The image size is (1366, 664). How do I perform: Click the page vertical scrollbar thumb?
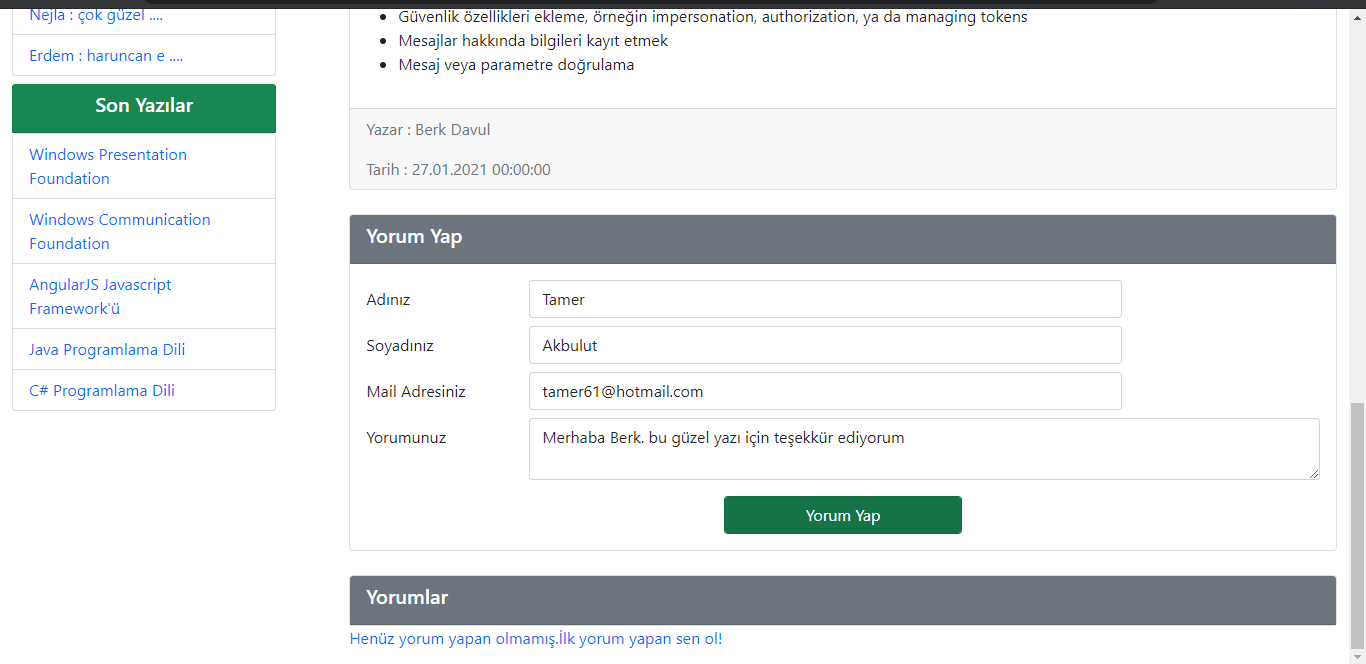[1357, 525]
